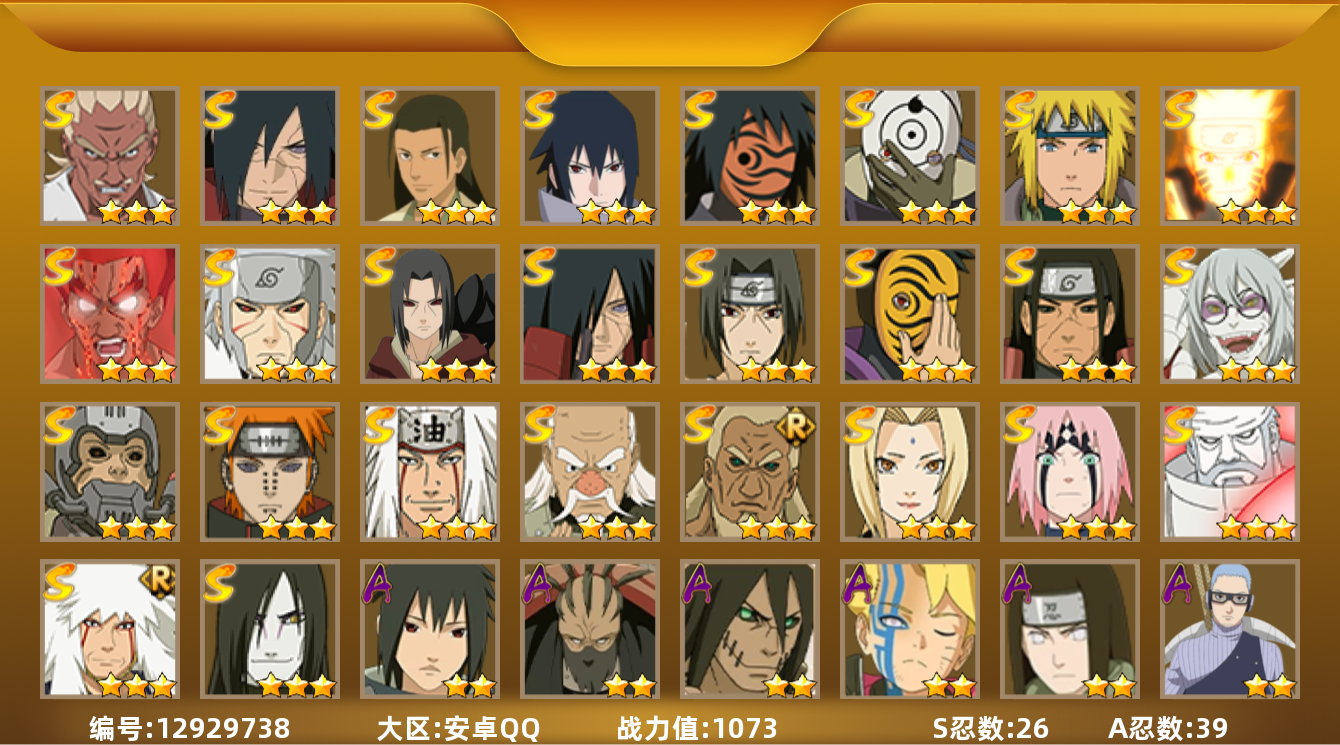Select the orange-haired pierced-face ninja portrait
The image size is (1340, 745).
[x=269, y=471]
